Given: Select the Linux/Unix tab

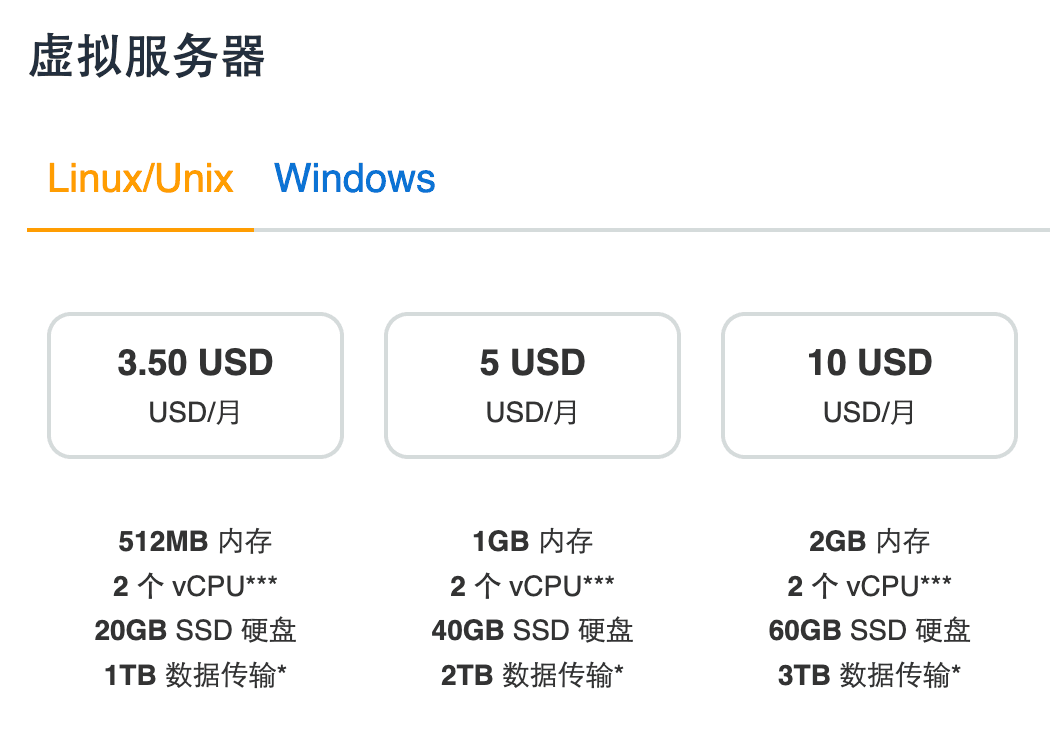Looking at the screenshot, I should point(141,179).
